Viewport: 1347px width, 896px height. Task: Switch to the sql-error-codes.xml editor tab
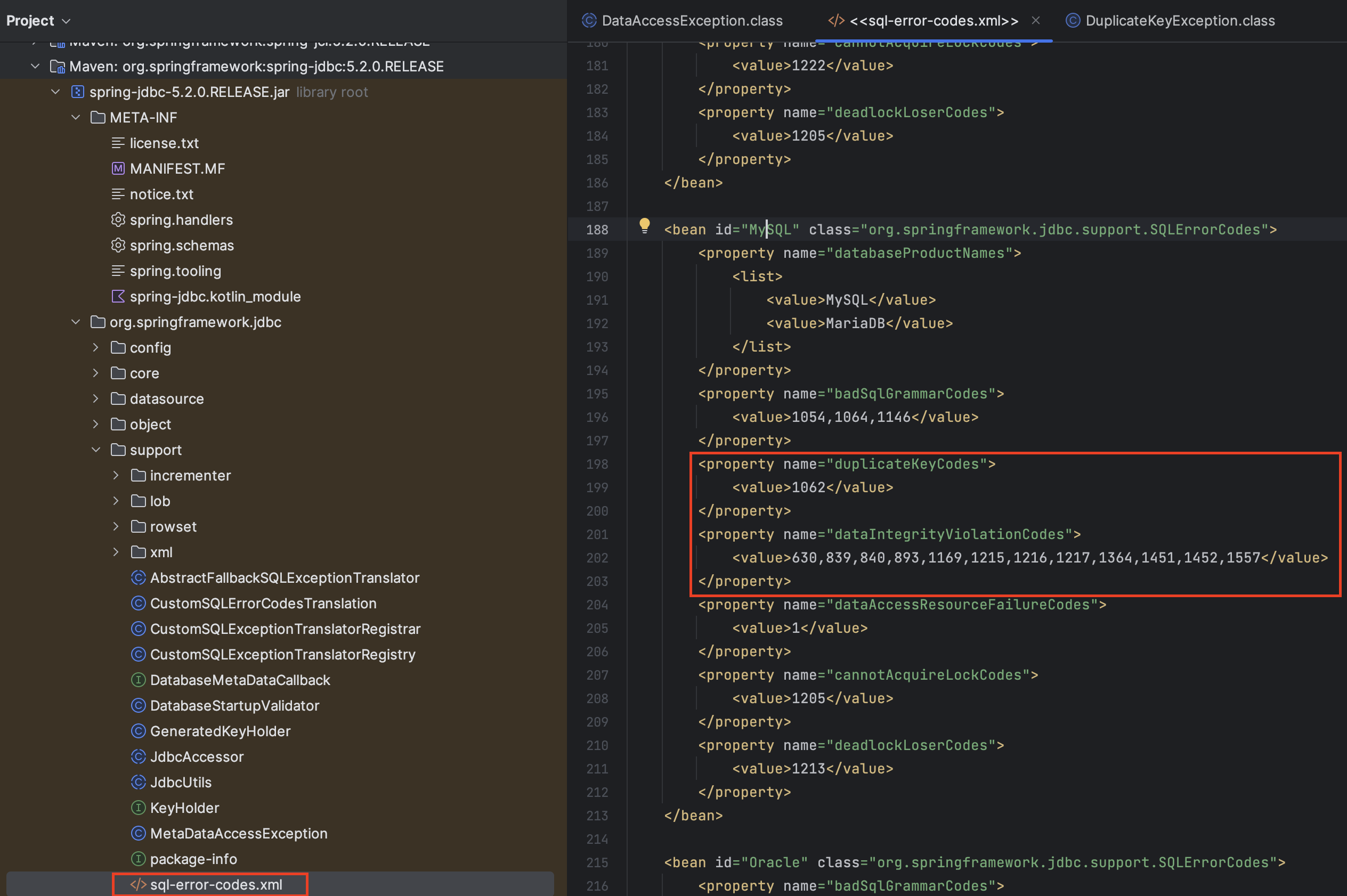click(933, 21)
